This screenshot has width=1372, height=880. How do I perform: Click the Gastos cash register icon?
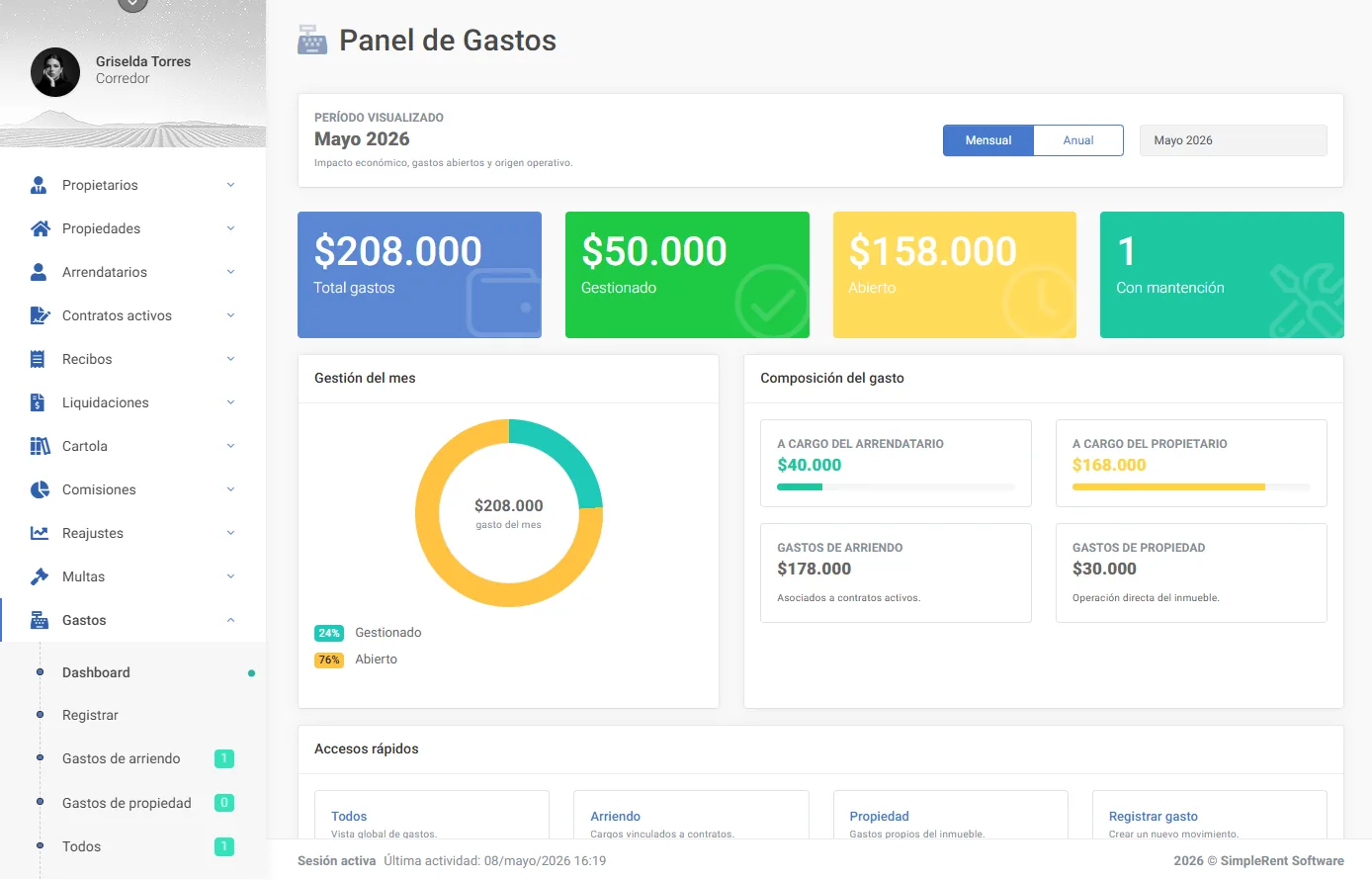click(x=40, y=620)
